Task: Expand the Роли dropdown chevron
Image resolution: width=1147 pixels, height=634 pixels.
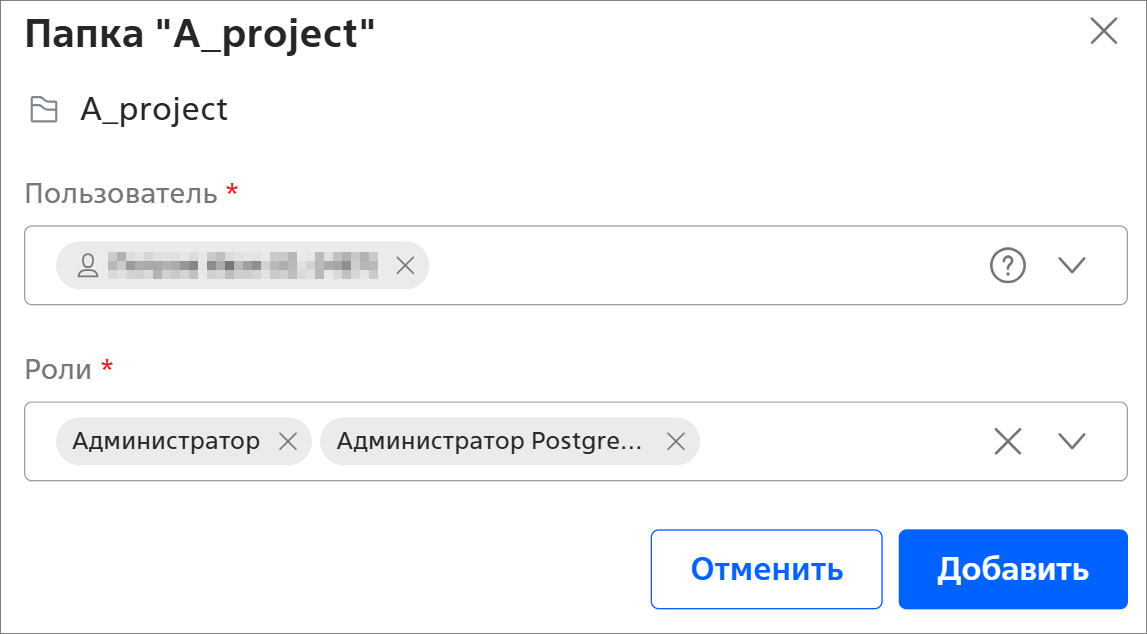Action: click(x=1072, y=441)
